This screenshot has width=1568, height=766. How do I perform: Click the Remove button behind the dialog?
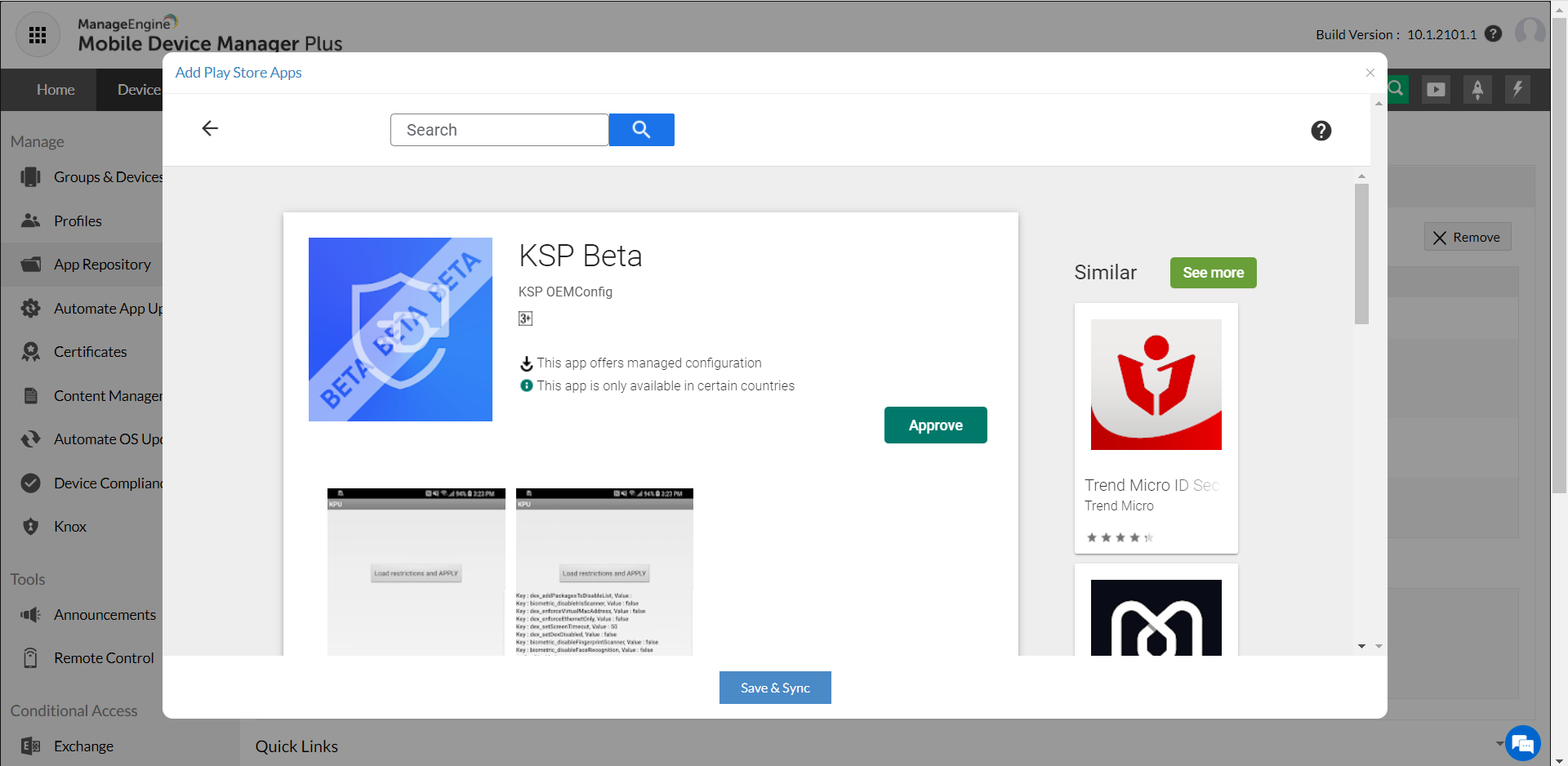pos(1468,237)
